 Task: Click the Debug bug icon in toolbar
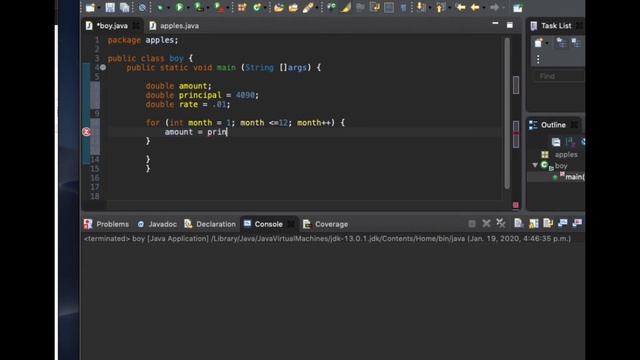(x=160, y=8)
